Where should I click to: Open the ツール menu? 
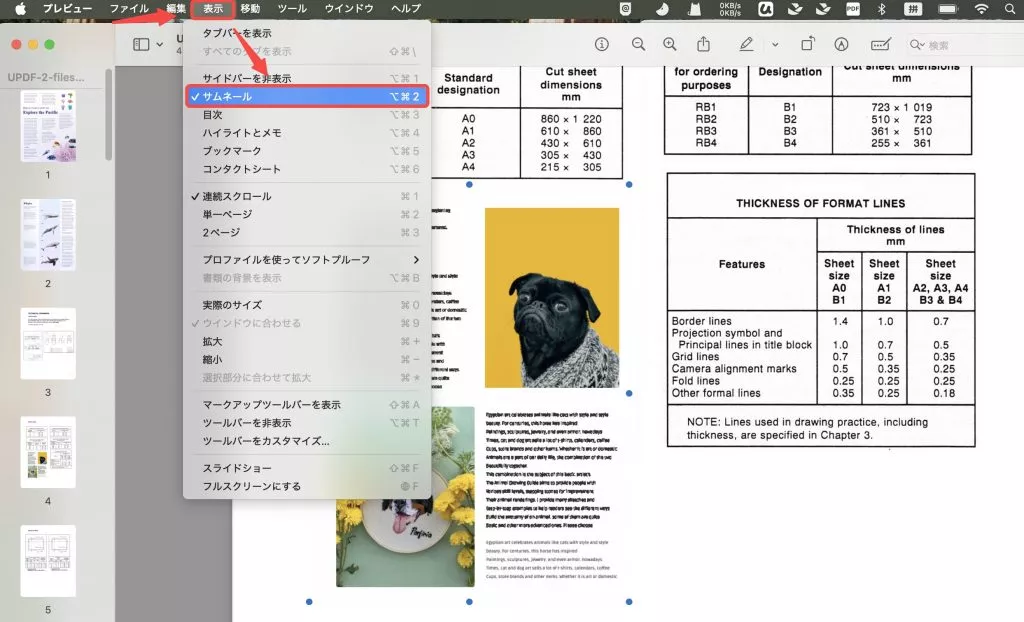pos(292,8)
